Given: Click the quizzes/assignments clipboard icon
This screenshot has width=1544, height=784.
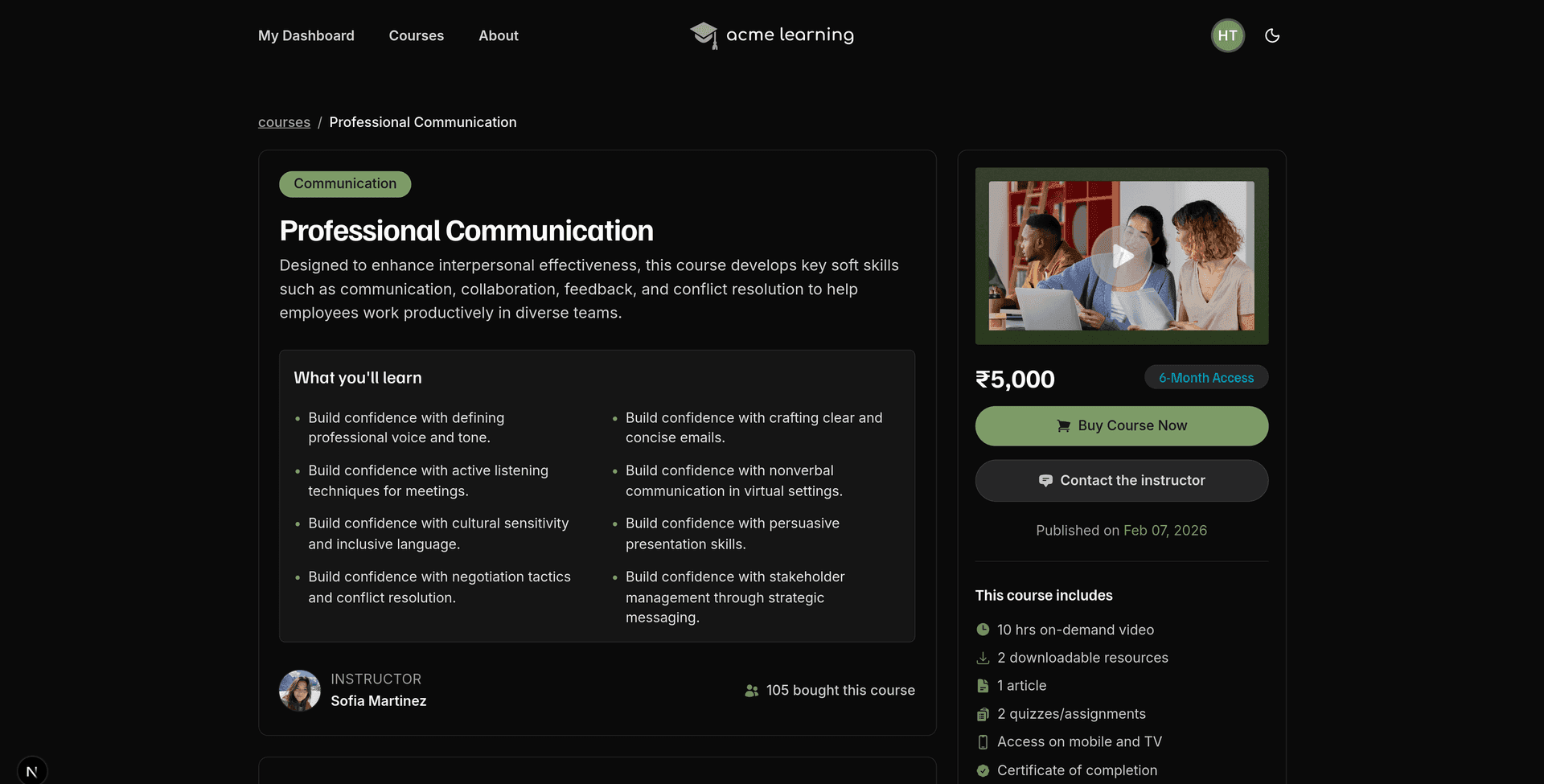Looking at the screenshot, I should tap(983, 714).
